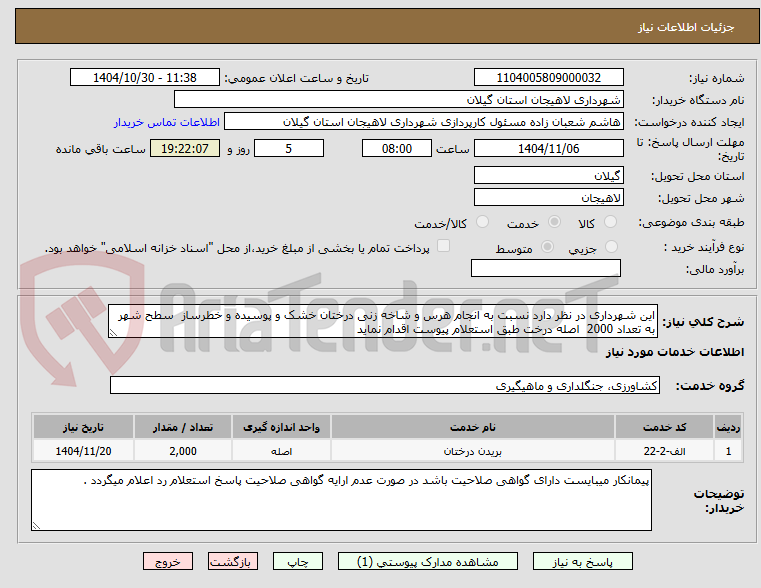The image size is (761, 588).
Task: Click the delivery province field گیلان
Action: [x=548, y=176]
